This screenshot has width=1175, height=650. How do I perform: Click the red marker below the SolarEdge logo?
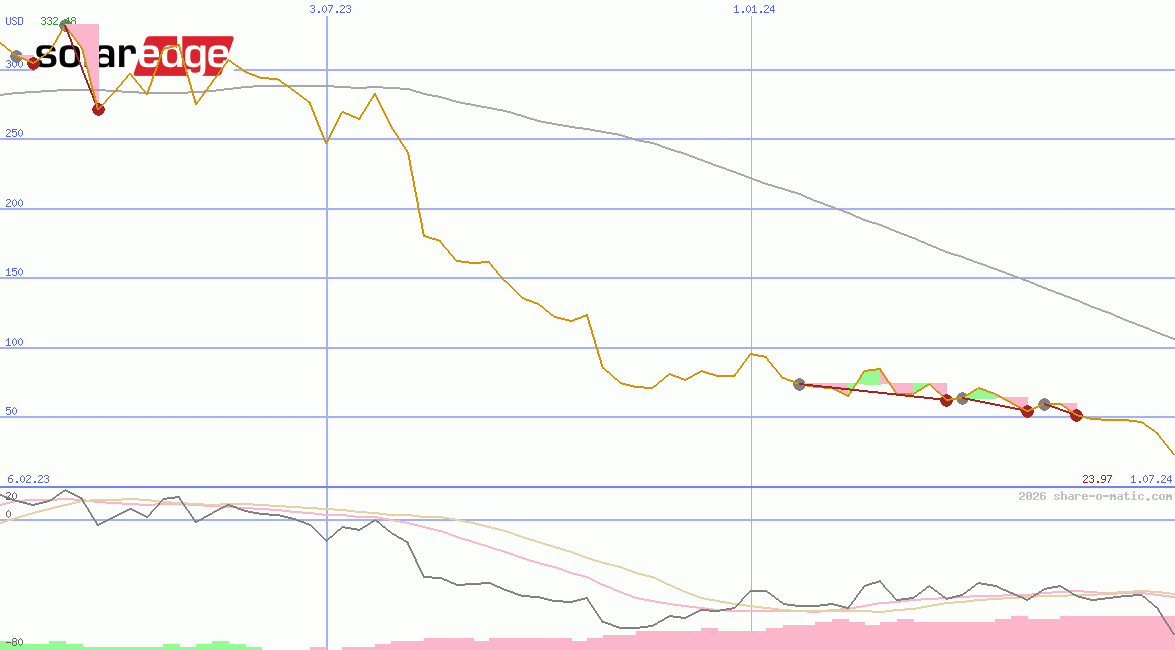pos(98,109)
